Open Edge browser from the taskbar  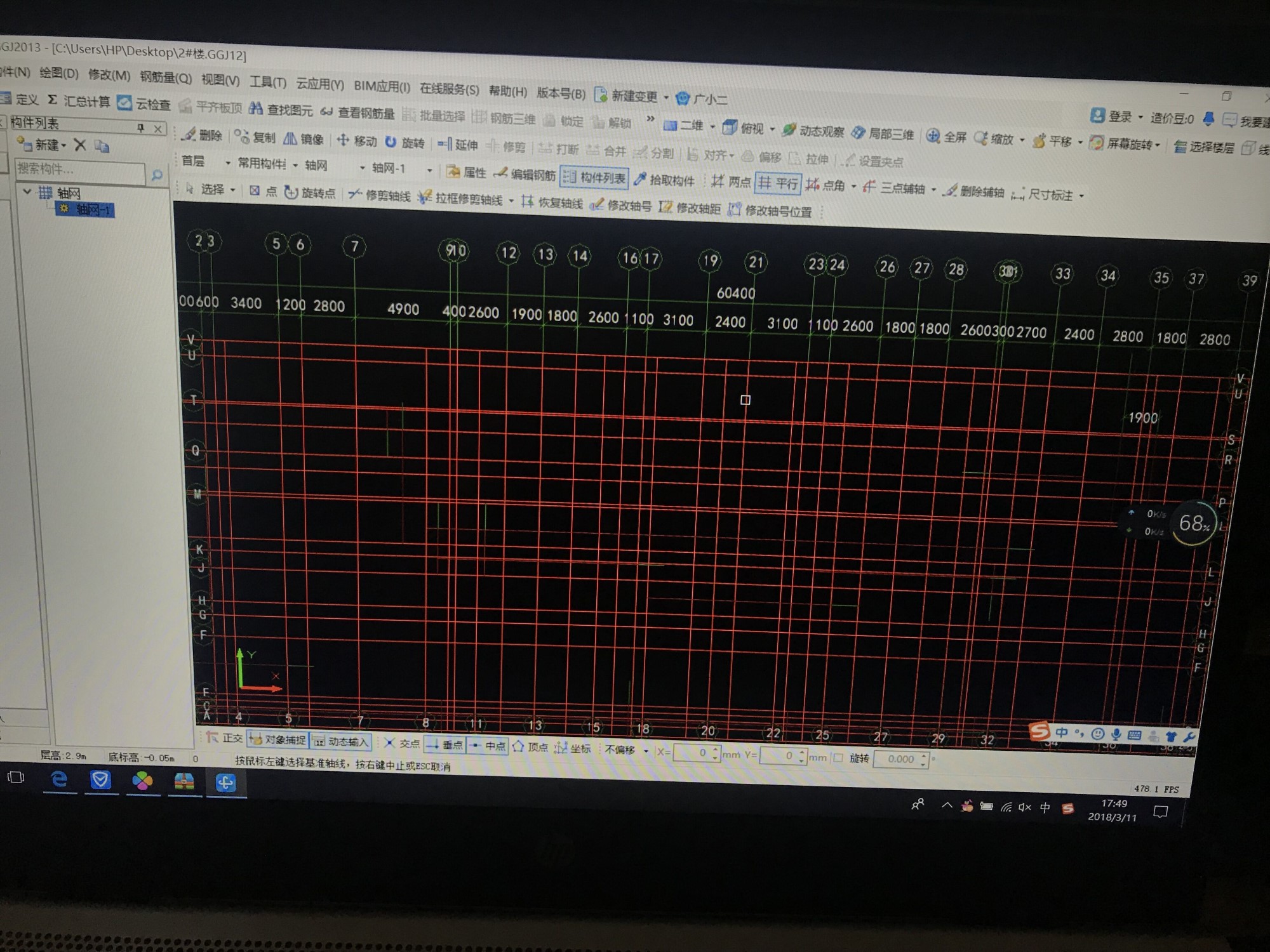pyautogui.click(x=59, y=779)
